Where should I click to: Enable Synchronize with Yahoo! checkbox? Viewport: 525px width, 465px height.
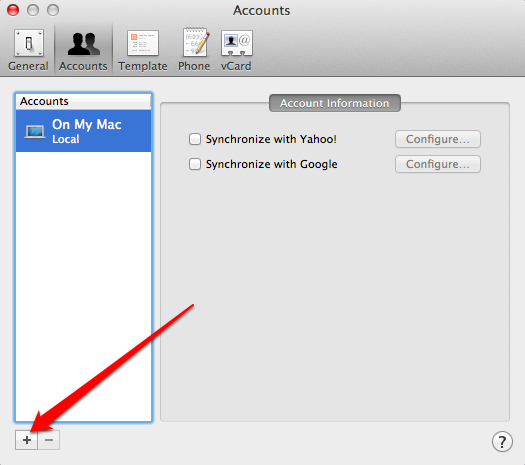coord(195,139)
